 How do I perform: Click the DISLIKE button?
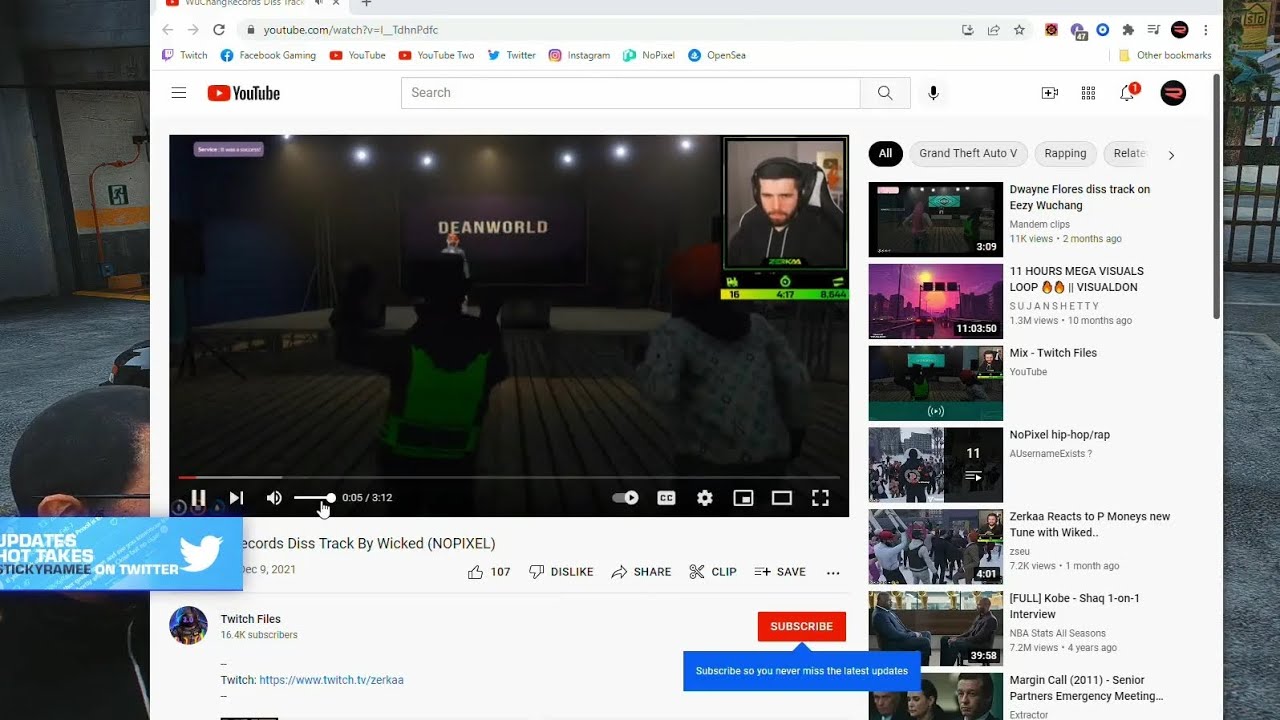coord(561,572)
